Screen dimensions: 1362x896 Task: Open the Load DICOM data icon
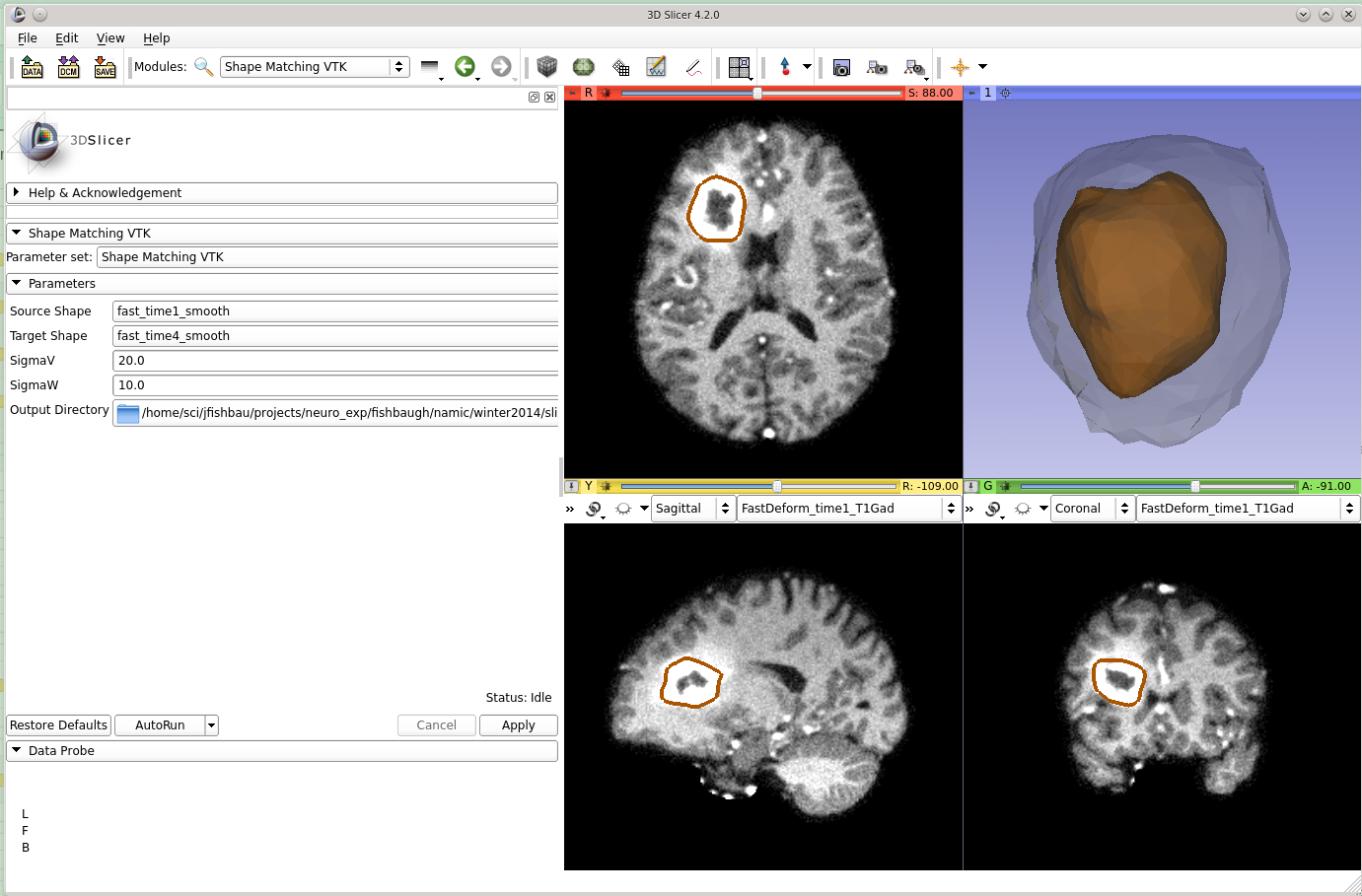click(x=68, y=67)
